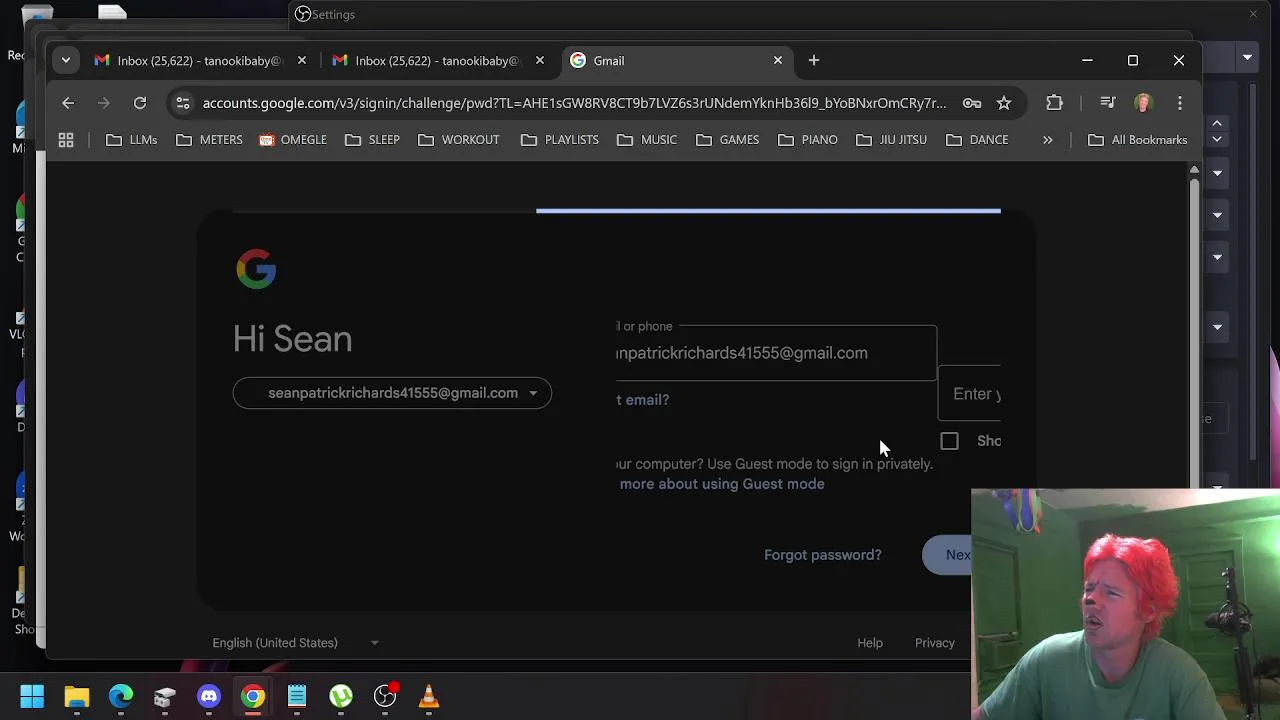Click the Settings window title
Image resolution: width=1280 pixels, height=720 pixels.
coord(333,14)
